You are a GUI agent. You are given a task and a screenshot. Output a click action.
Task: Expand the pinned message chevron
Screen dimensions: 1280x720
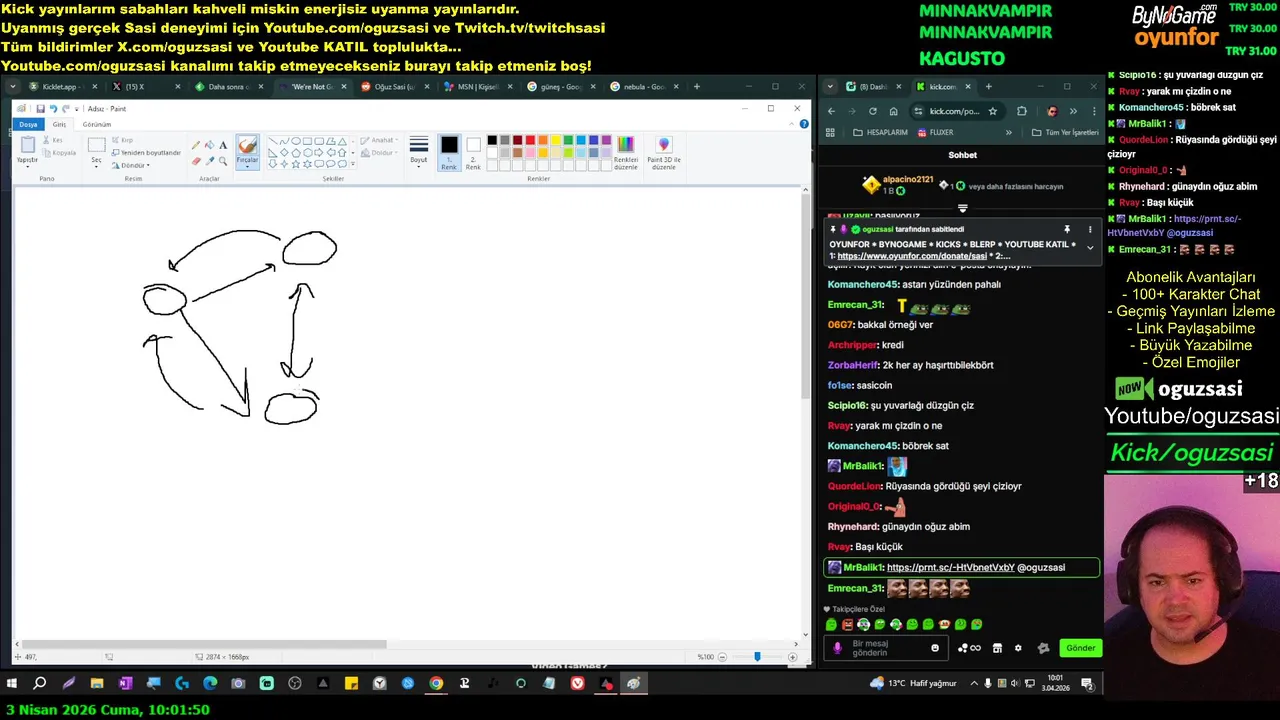click(1090, 248)
